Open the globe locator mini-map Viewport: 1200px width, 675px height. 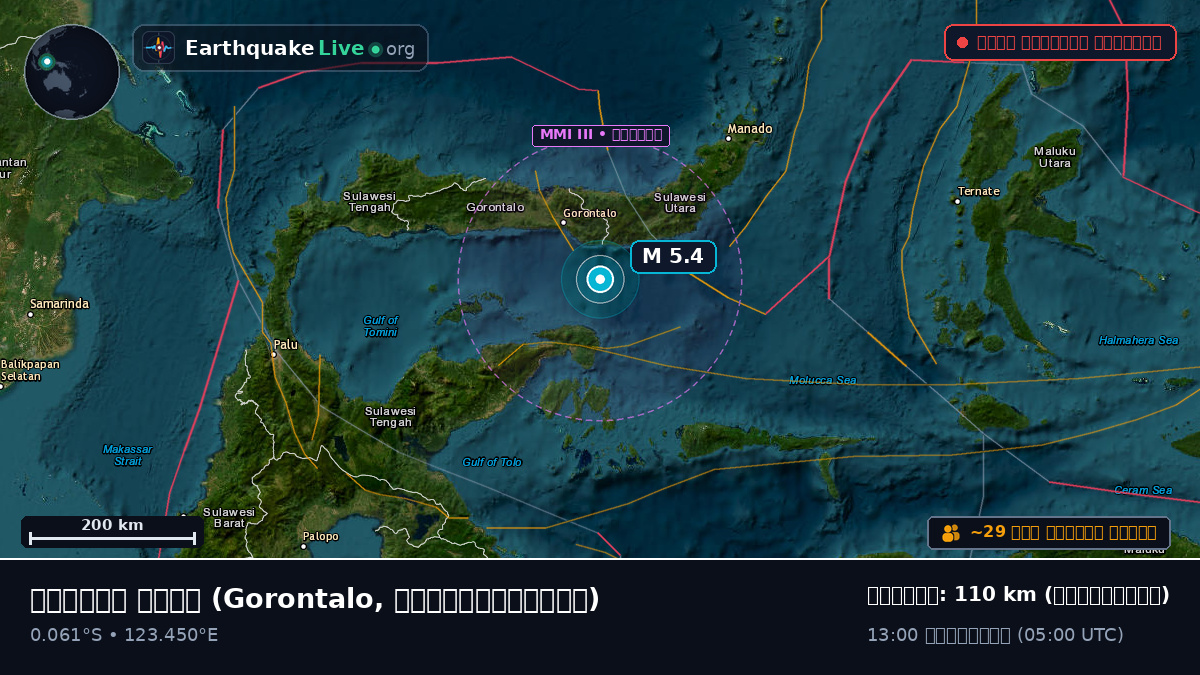[x=72, y=72]
